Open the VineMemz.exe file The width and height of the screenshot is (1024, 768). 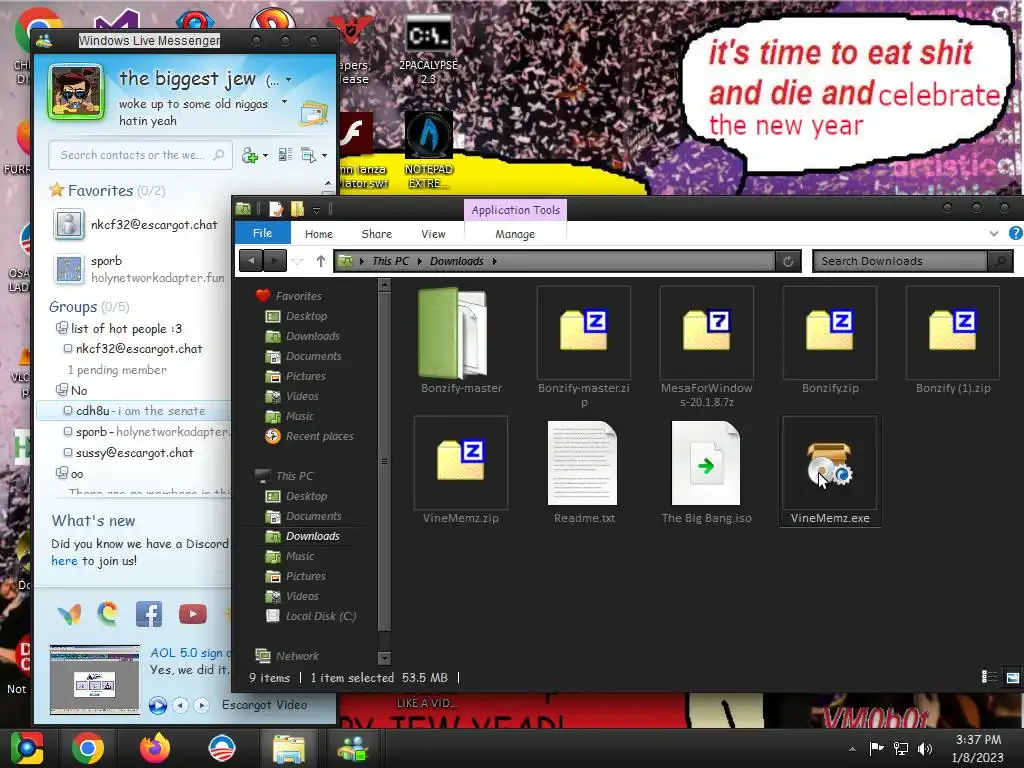point(829,472)
